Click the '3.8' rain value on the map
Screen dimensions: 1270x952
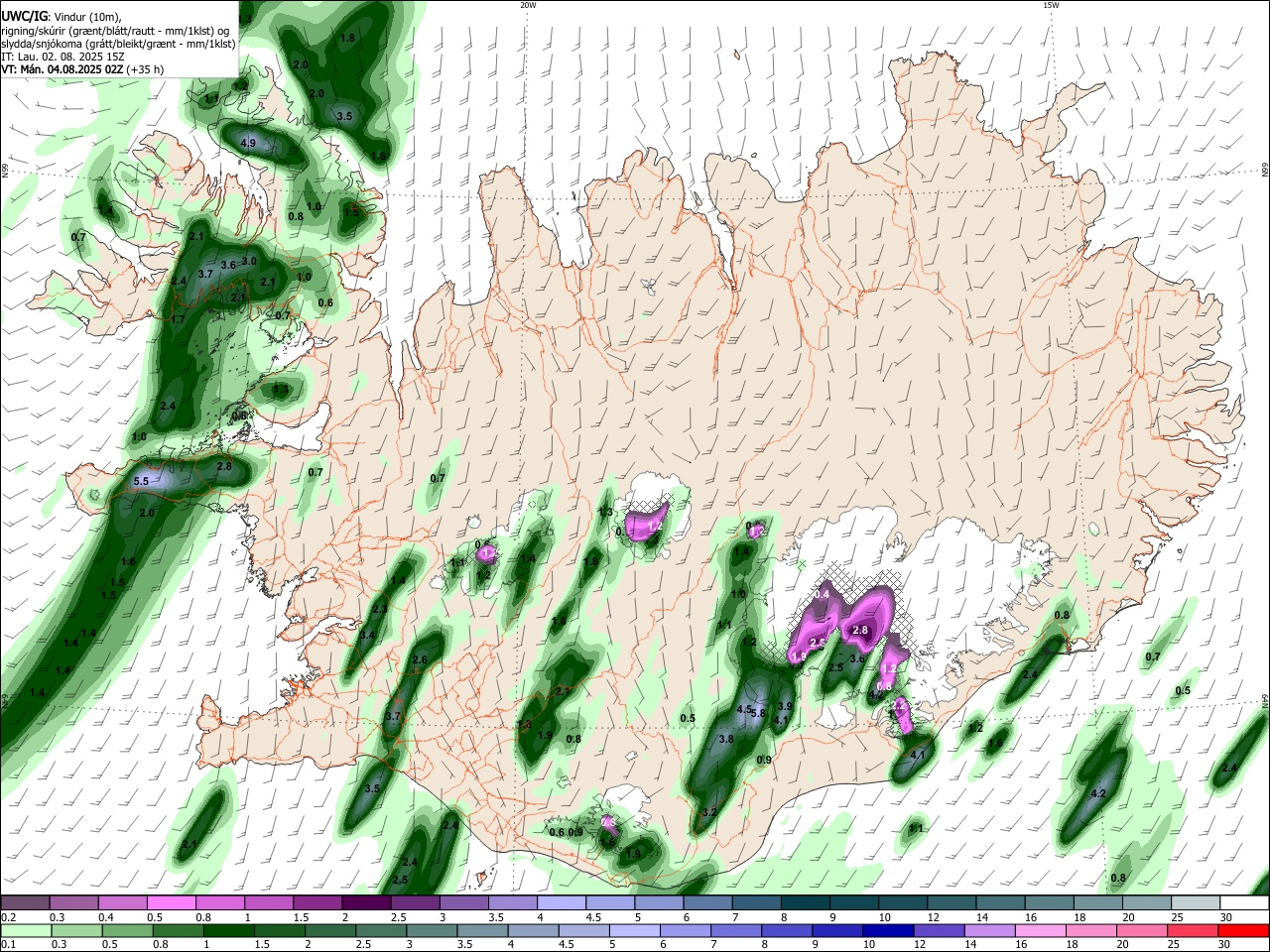point(726,739)
